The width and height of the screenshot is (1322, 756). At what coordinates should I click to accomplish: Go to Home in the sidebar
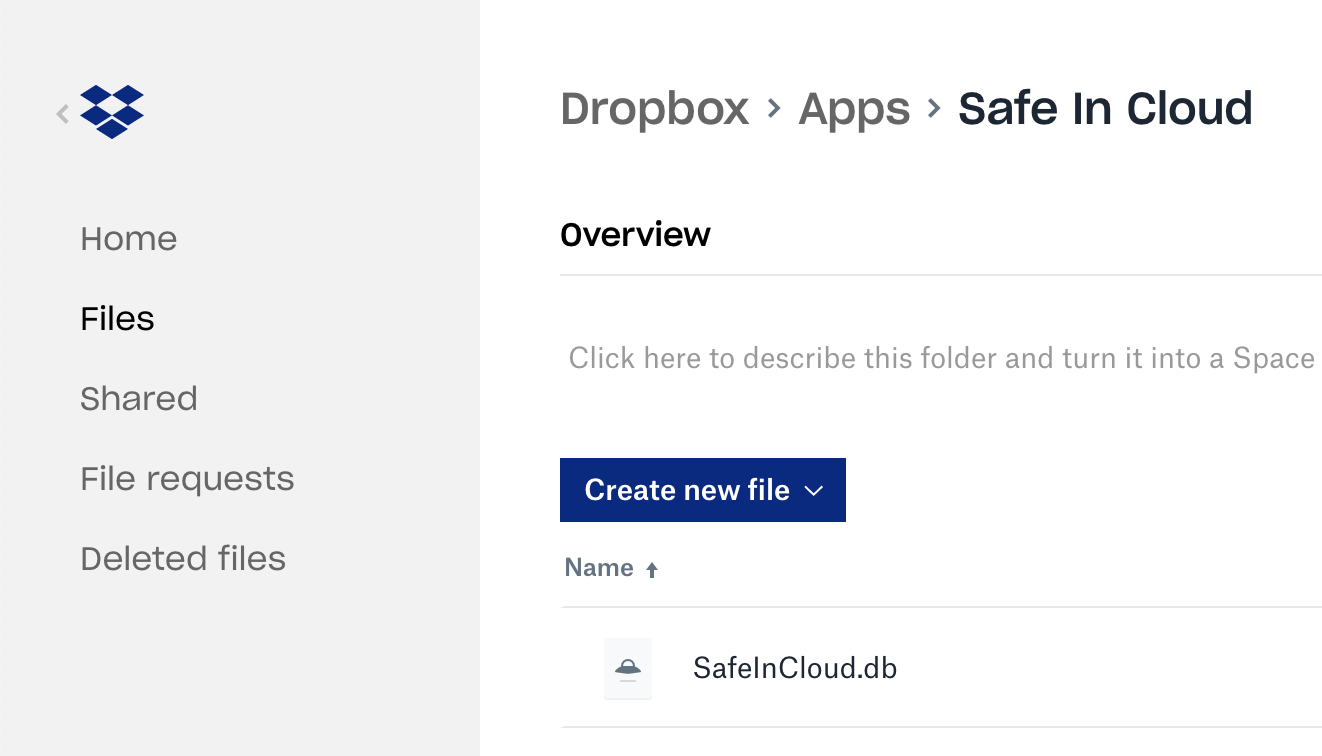(x=129, y=239)
